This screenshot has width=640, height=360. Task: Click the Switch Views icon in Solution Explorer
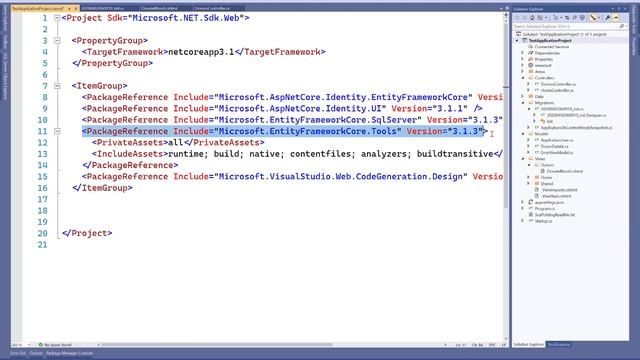(x=540, y=18)
